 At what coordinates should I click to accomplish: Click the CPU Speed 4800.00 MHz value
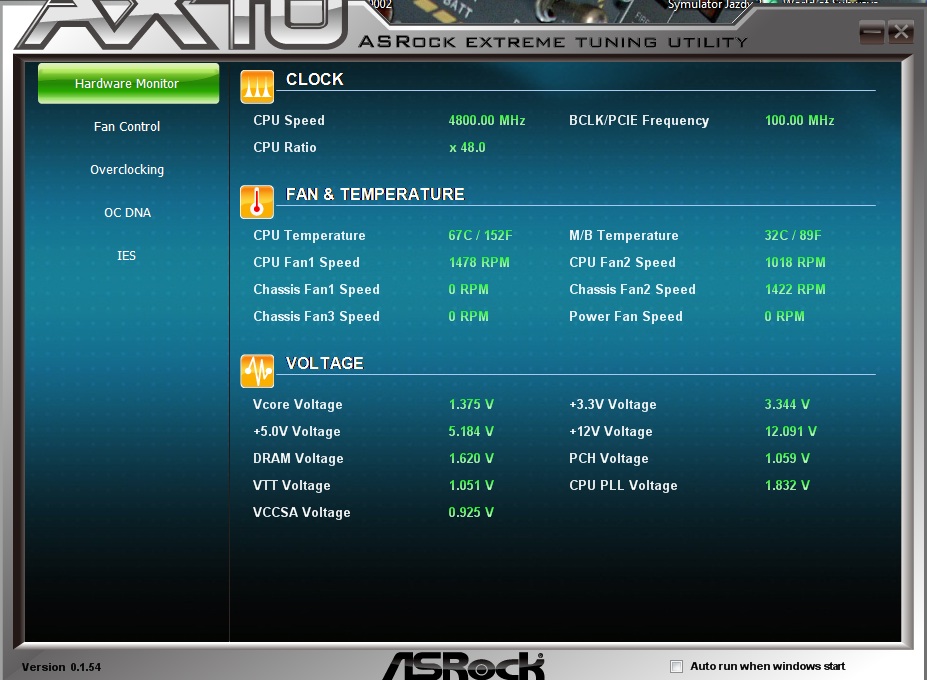pyautogui.click(x=486, y=121)
